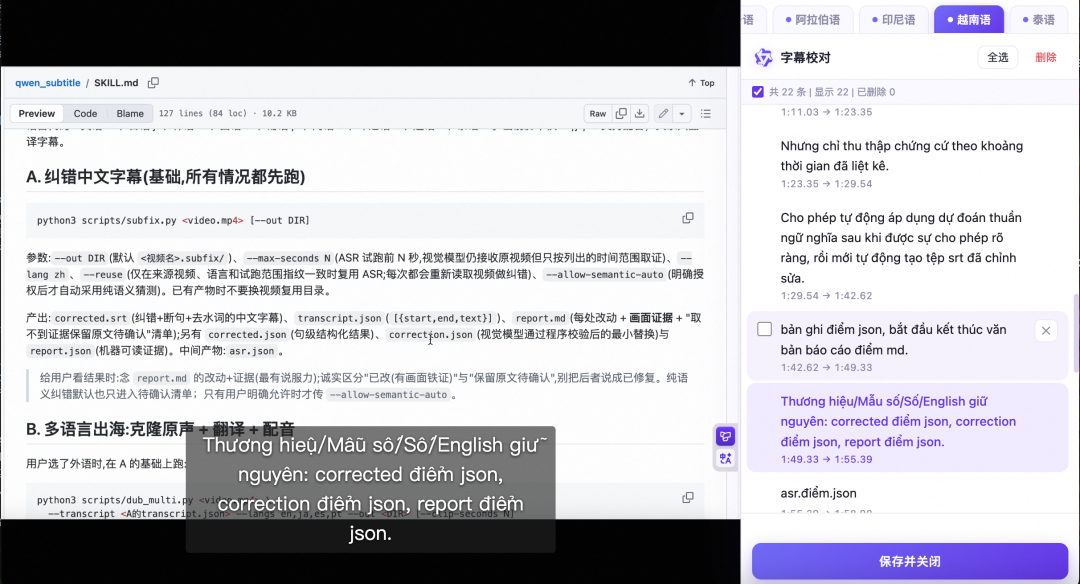Image resolution: width=1080 pixels, height=584 pixels.
Task: Click the heading 'A. 纠错中文字幕'
Action: pos(165,177)
